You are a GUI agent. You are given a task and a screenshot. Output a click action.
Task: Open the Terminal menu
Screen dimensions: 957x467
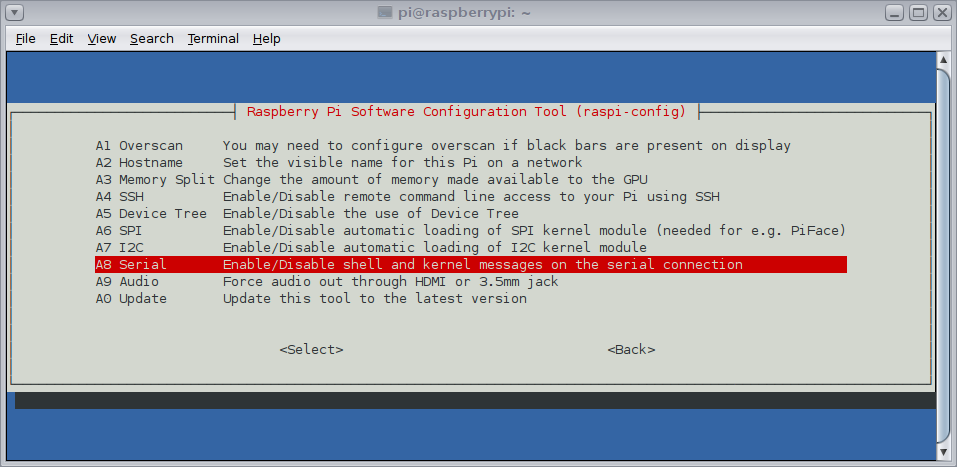point(213,38)
